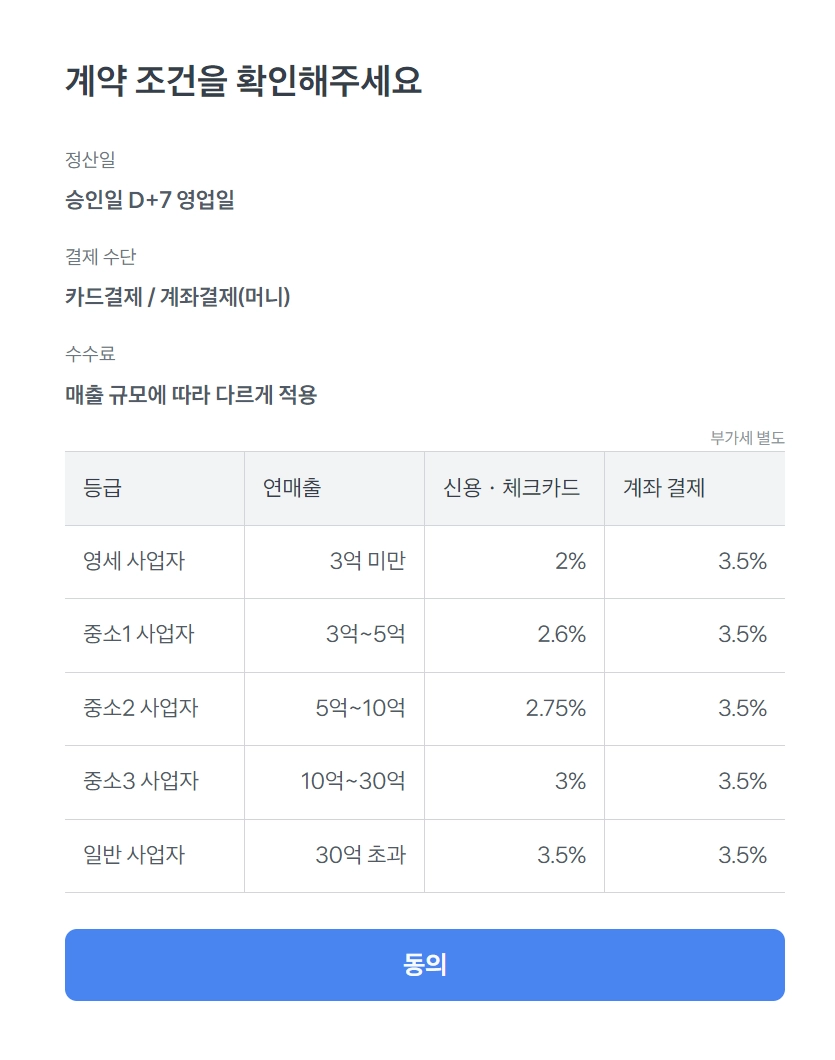Click the 2.75% card fee cell

[555, 708]
